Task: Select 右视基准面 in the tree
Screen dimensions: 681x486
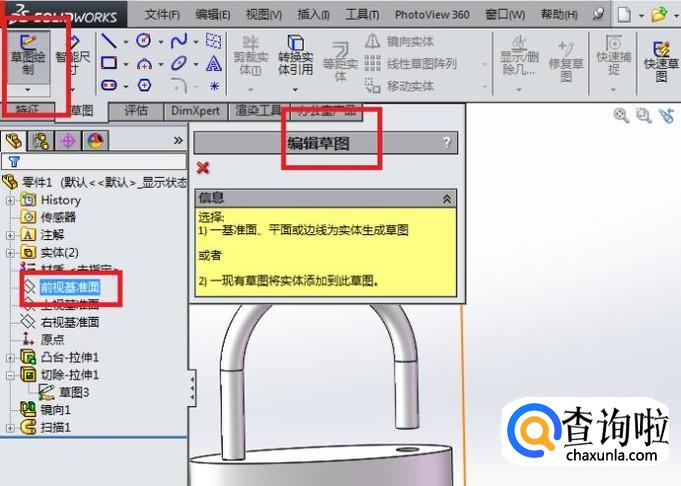Action: (70, 322)
